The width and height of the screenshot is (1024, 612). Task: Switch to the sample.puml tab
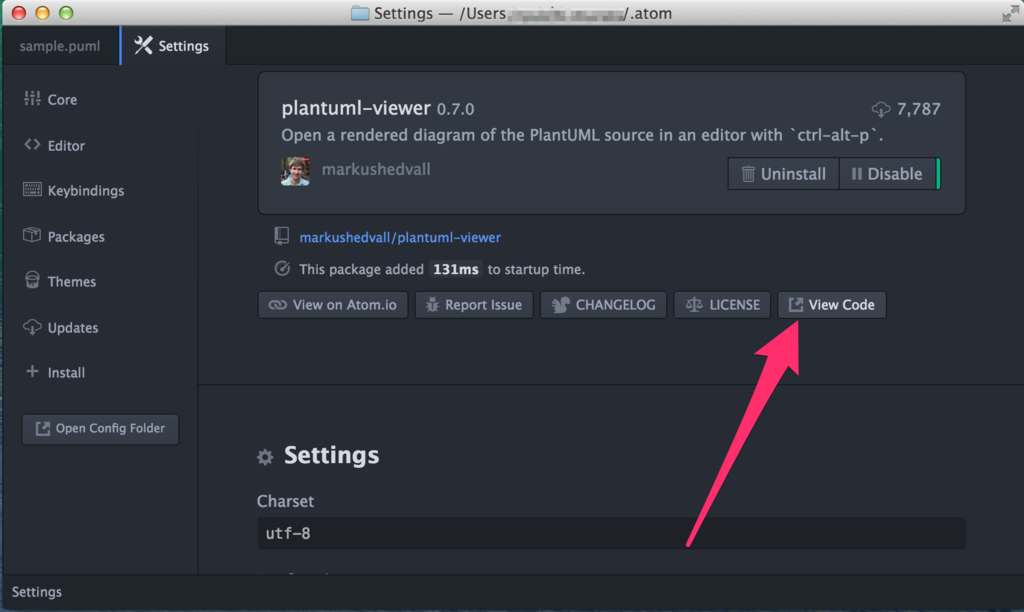click(x=60, y=46)
